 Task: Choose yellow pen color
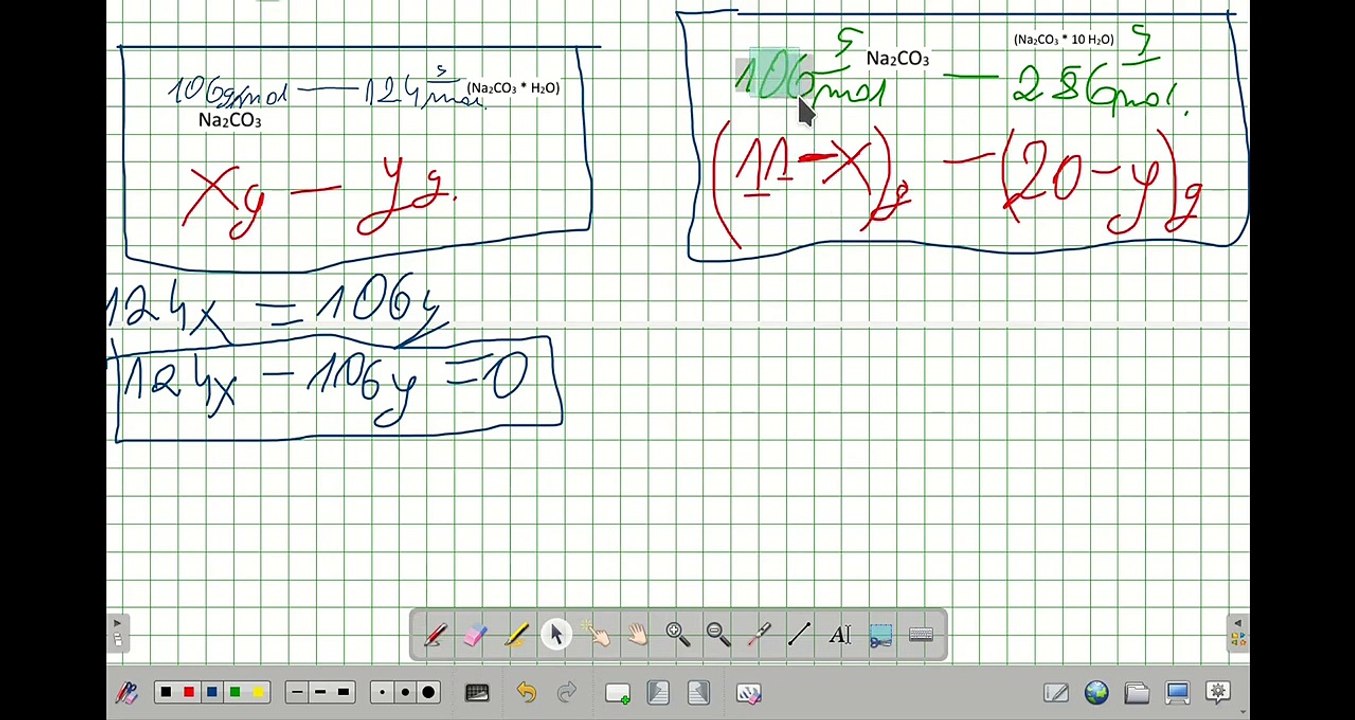click(x=258, y=692)
